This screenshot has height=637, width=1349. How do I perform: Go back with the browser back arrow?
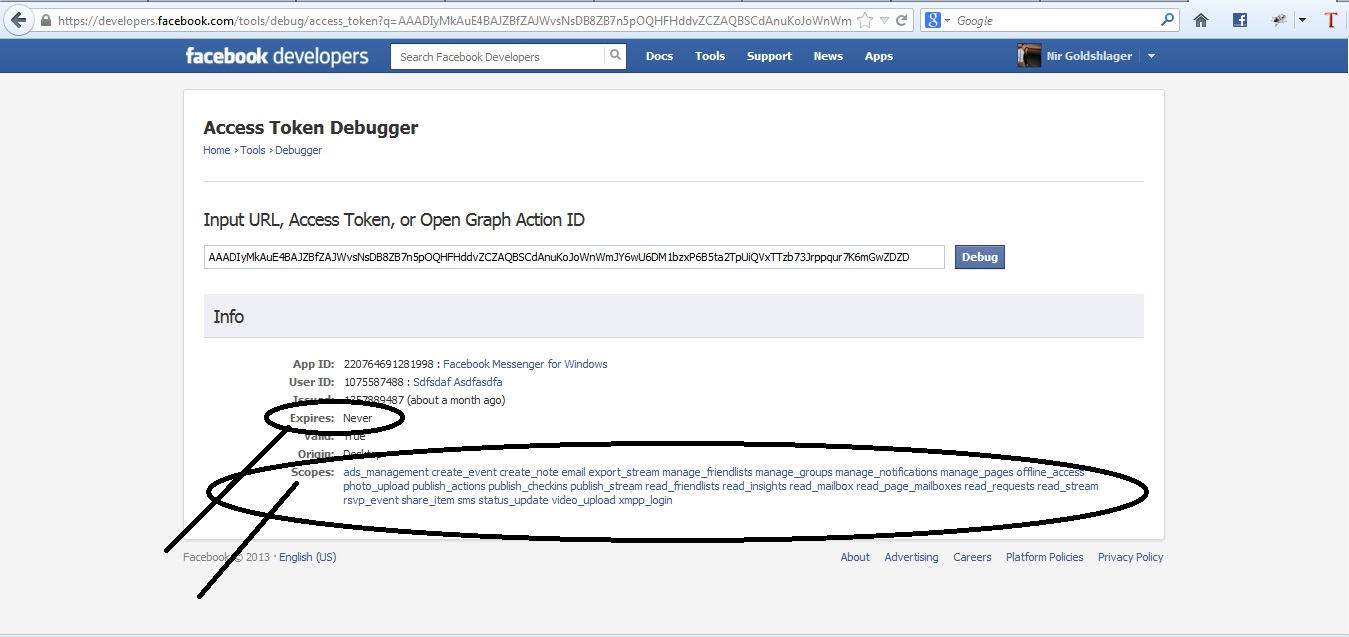point(17,20)
